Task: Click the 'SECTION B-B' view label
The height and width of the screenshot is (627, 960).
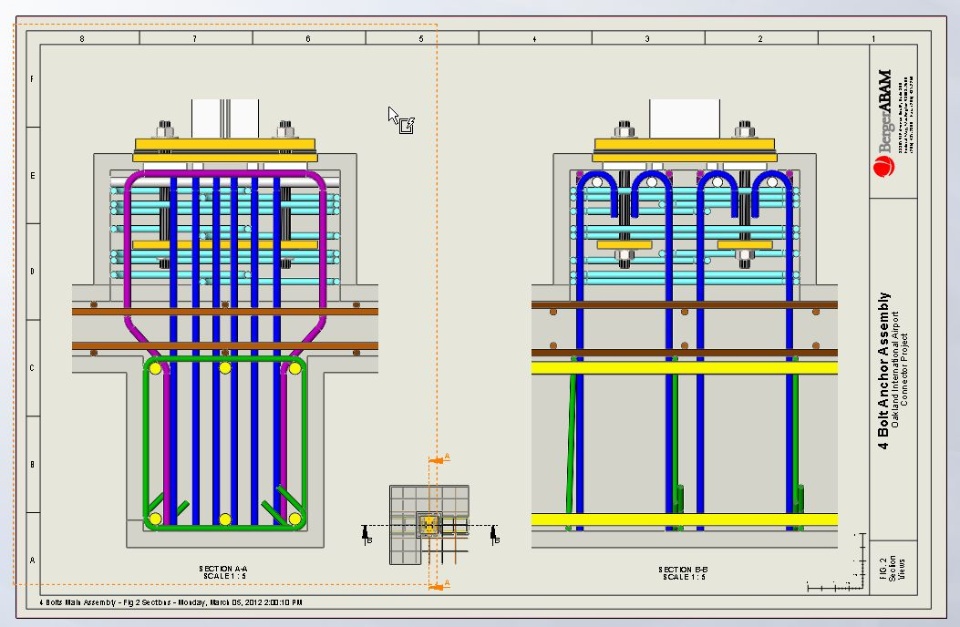Action: click(683, 569)
